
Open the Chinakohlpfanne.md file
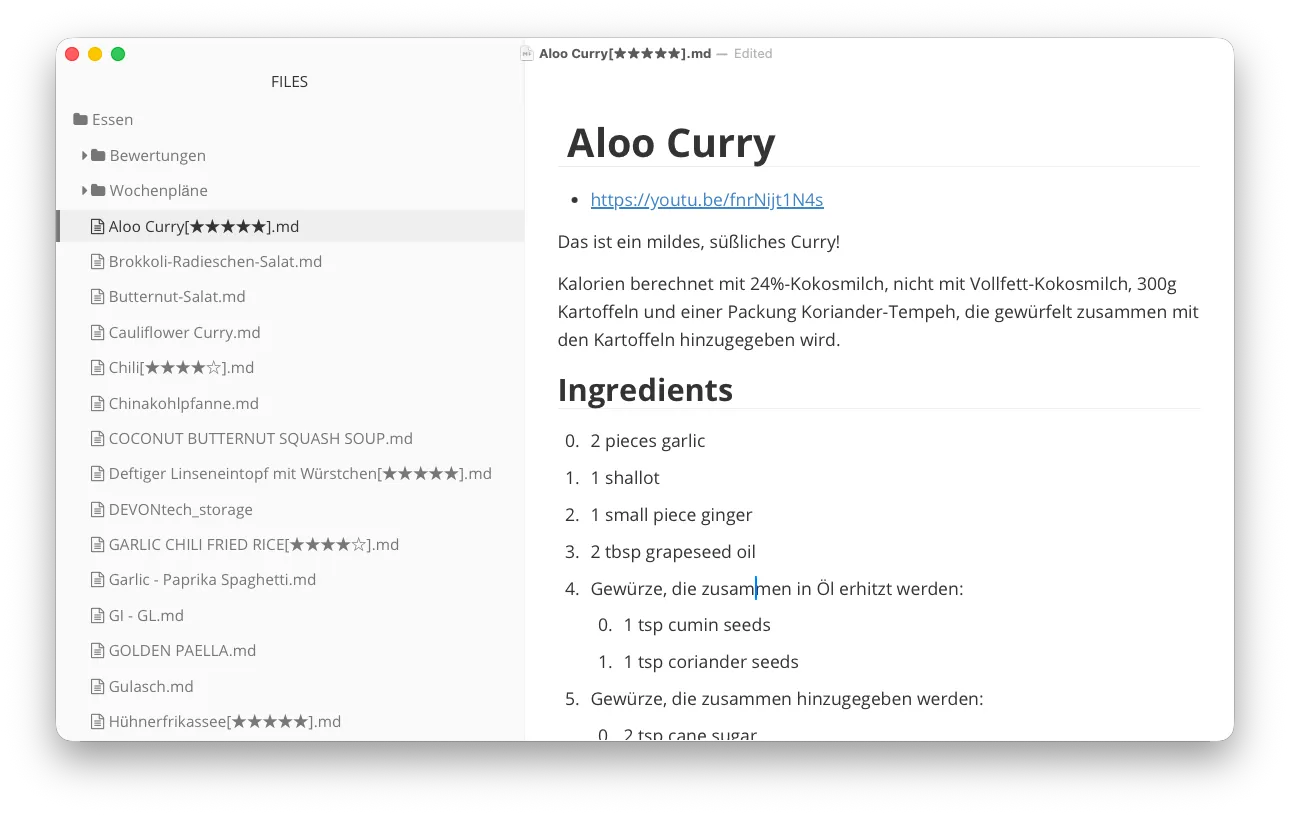pos(183,404)
